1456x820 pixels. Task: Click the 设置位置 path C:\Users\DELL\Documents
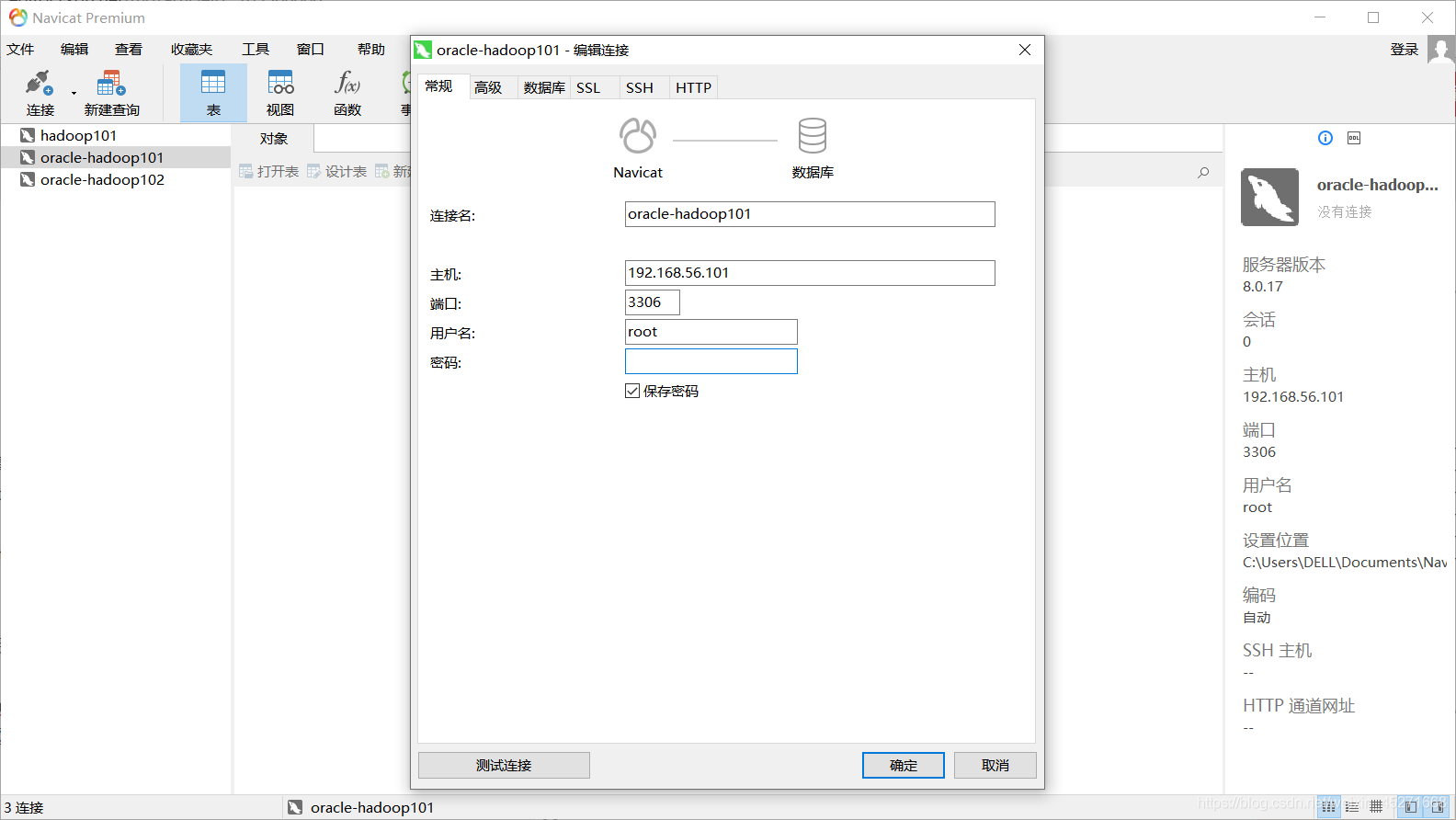pyautogui.click(x=1345, y=562)
